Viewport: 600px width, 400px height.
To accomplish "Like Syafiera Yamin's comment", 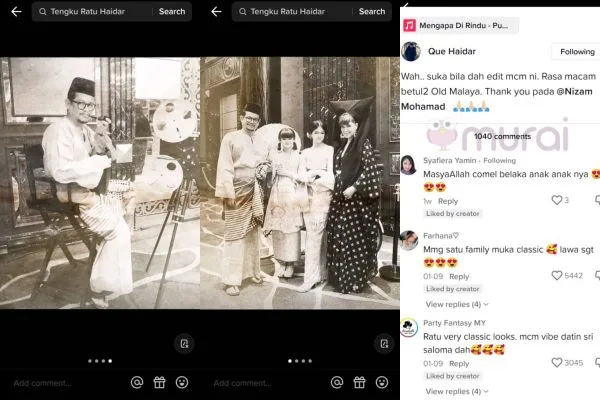I will tap(557, 200).
